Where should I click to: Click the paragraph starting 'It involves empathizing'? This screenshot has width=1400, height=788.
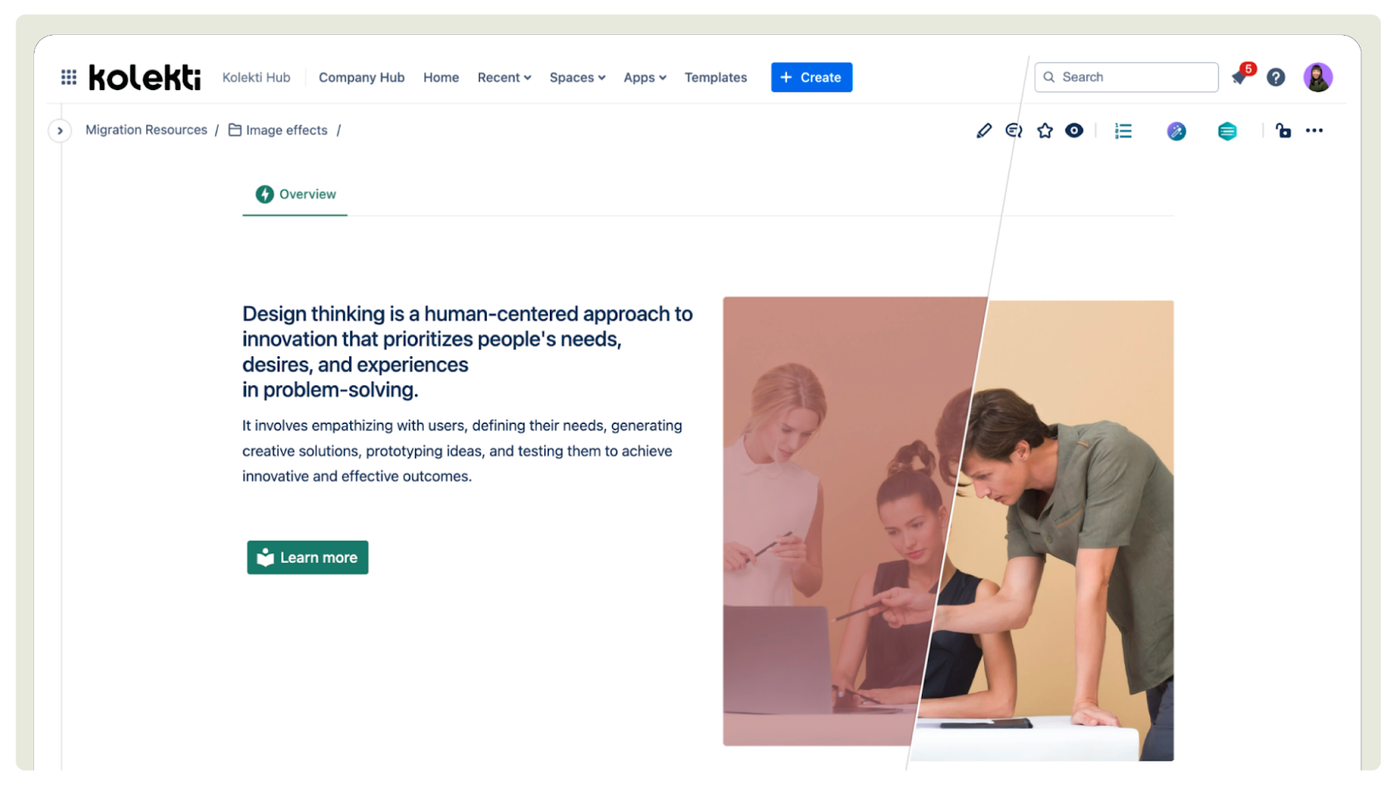(x=462, y=451)
